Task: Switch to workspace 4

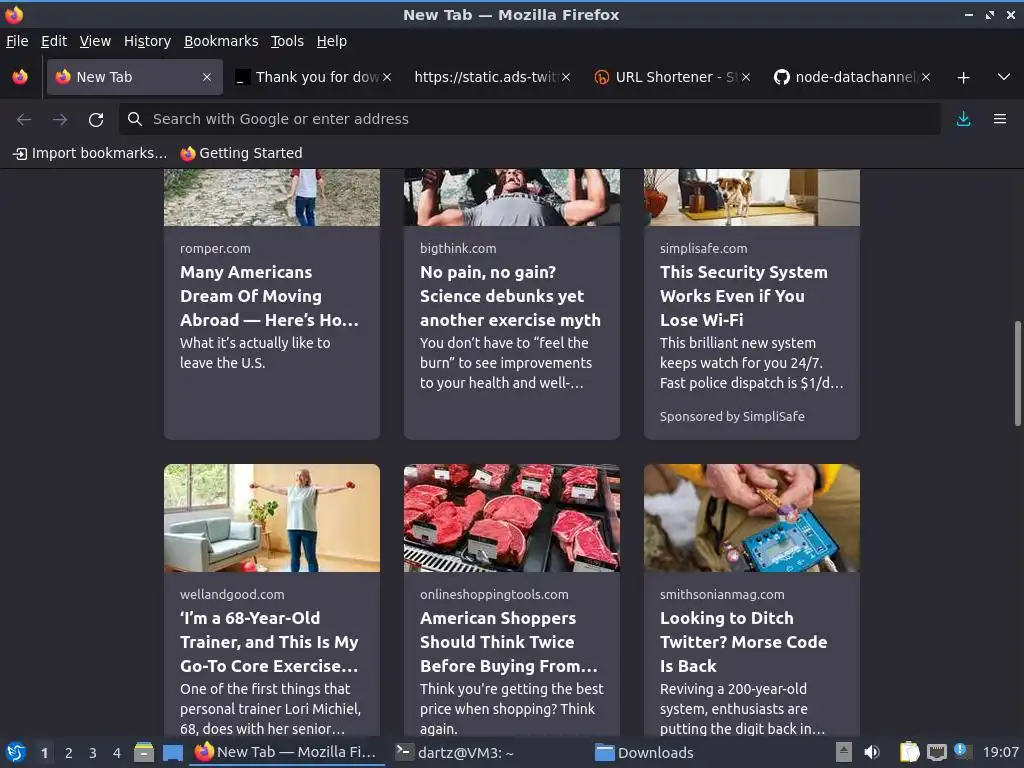Action: pos(117,753)
